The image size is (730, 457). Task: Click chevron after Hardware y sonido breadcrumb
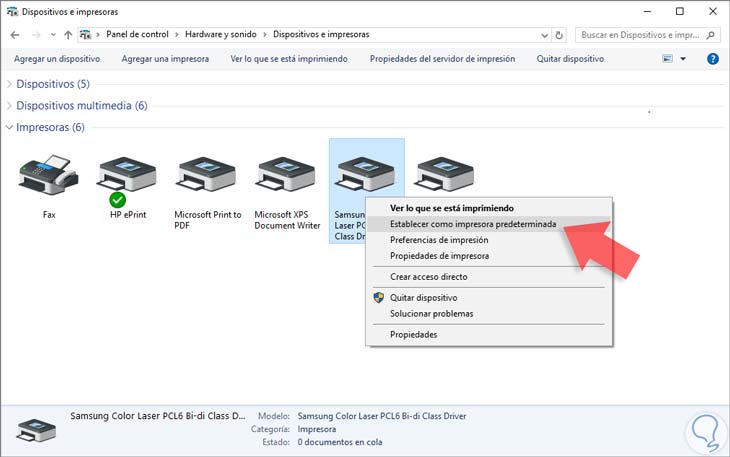pyautogui.click(x=265, y=34)
